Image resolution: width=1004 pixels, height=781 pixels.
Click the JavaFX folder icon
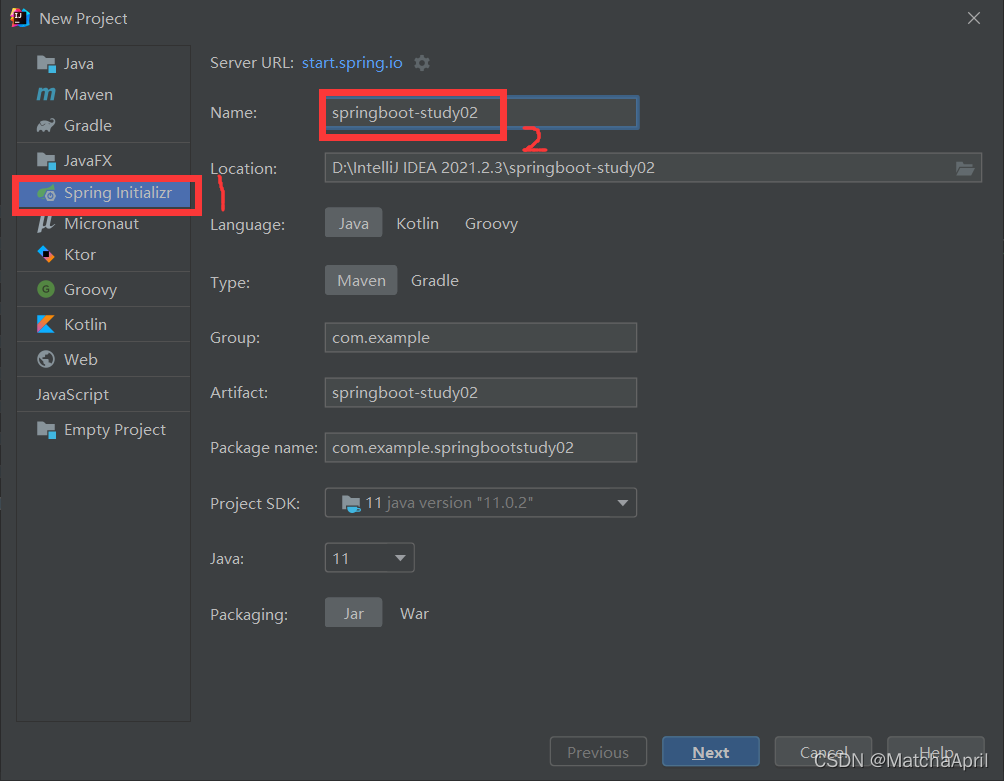[x=46, y=160]
